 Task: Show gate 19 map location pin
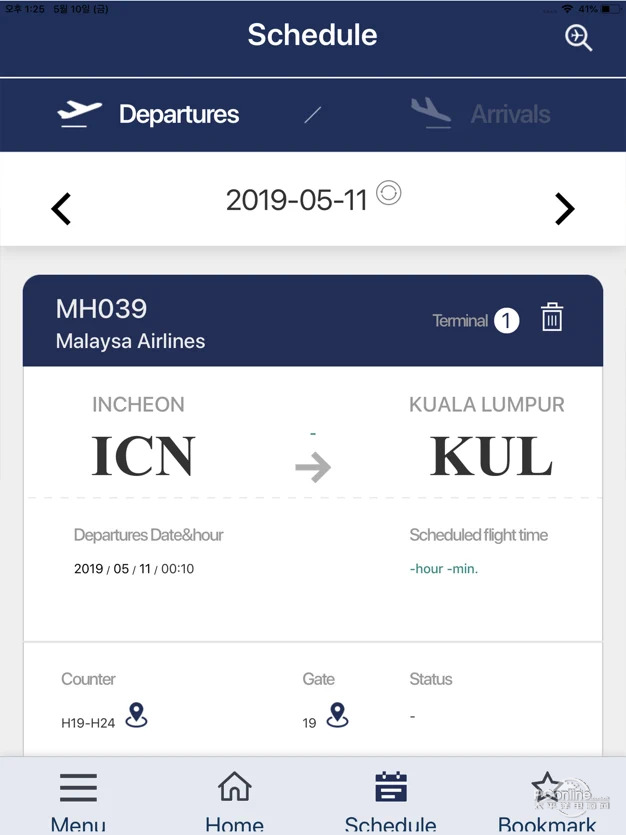click(337, 715)
